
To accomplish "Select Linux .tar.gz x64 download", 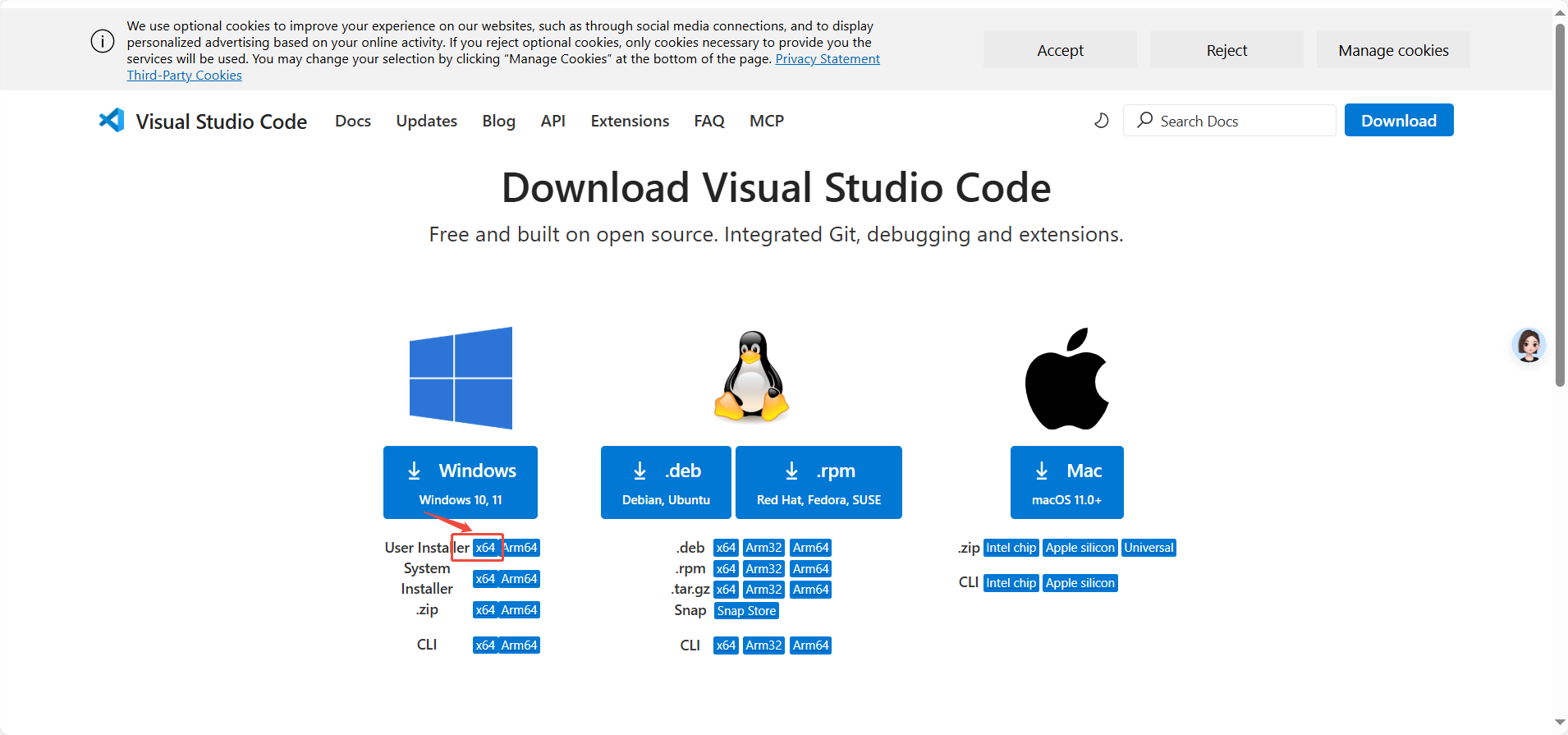I will pos(726,590).
